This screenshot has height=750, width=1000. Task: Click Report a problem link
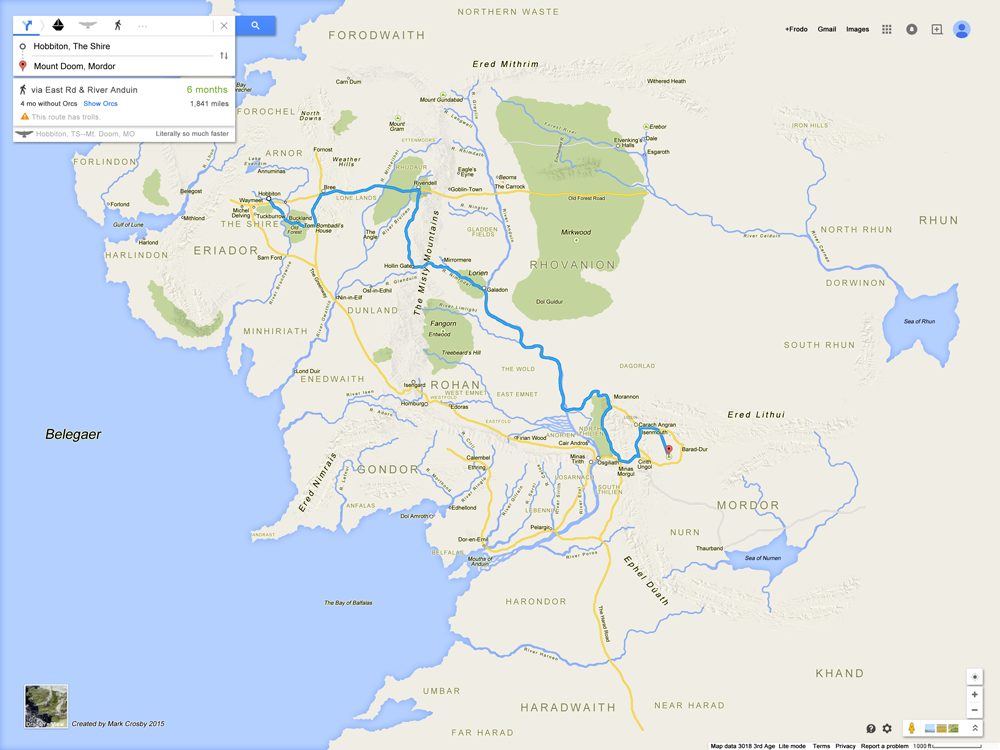pyautogui.click(x=885, y=746)
